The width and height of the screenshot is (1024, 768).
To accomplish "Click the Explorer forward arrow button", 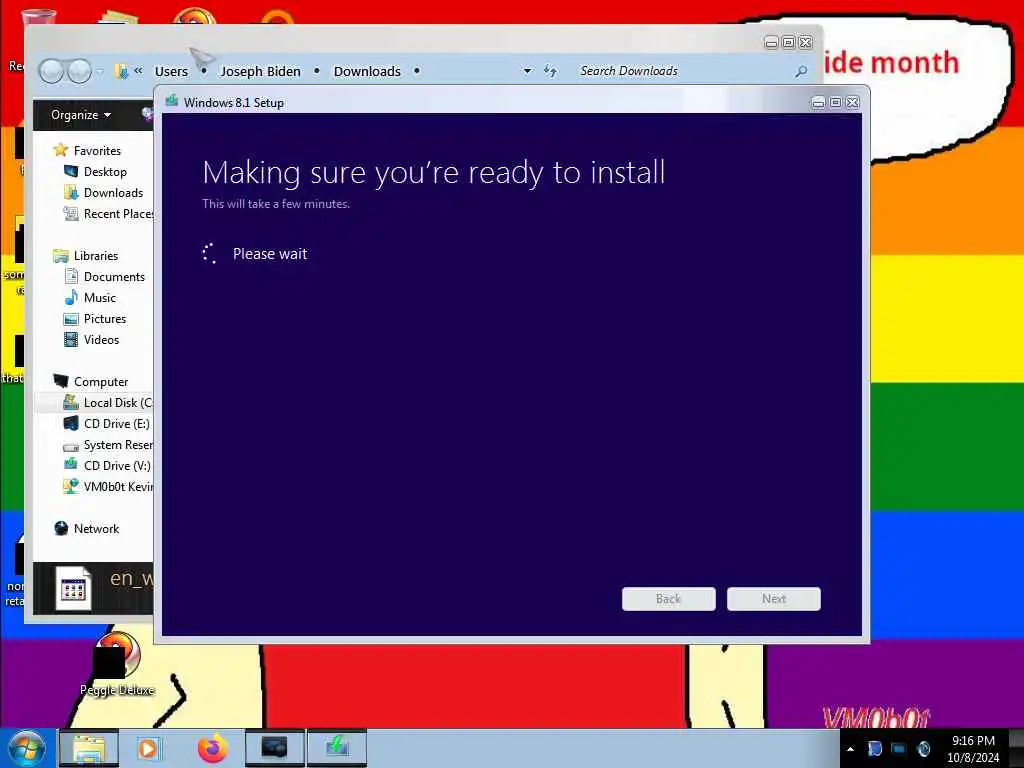I will coord(79,71).
